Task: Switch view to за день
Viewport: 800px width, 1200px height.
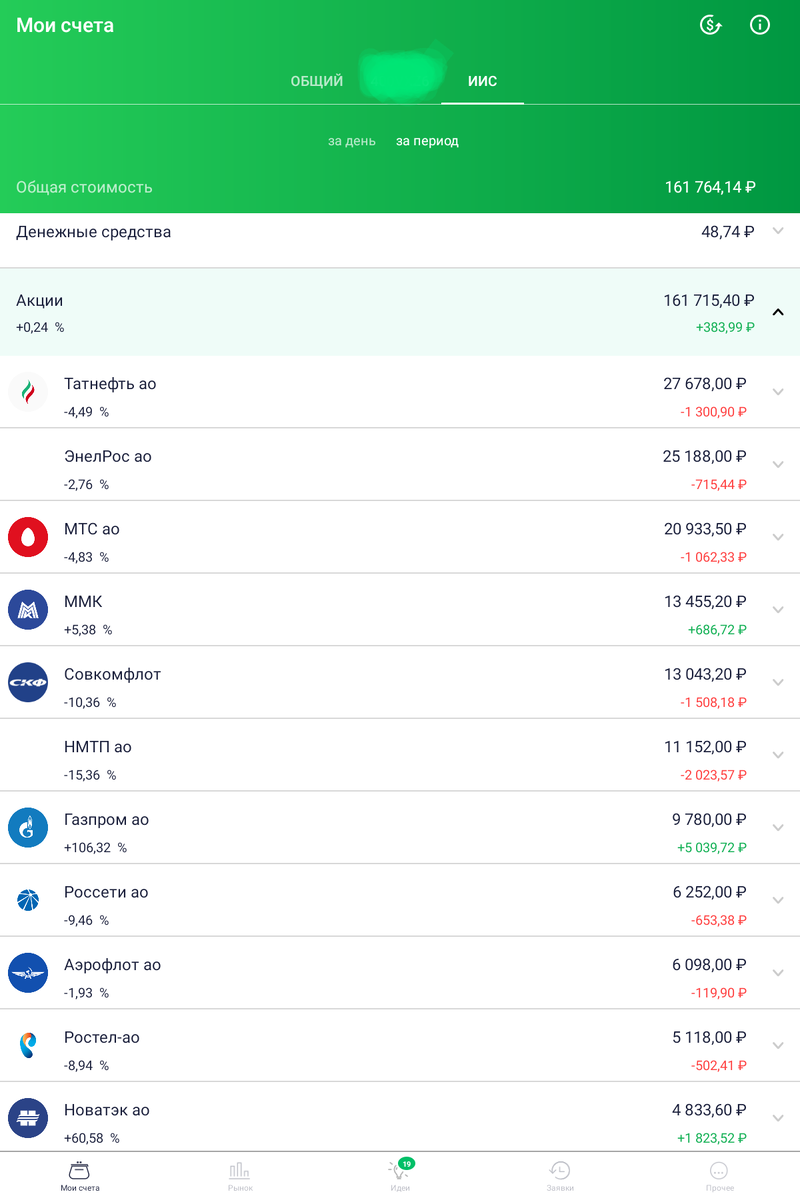Action: (x=352, y=141)
